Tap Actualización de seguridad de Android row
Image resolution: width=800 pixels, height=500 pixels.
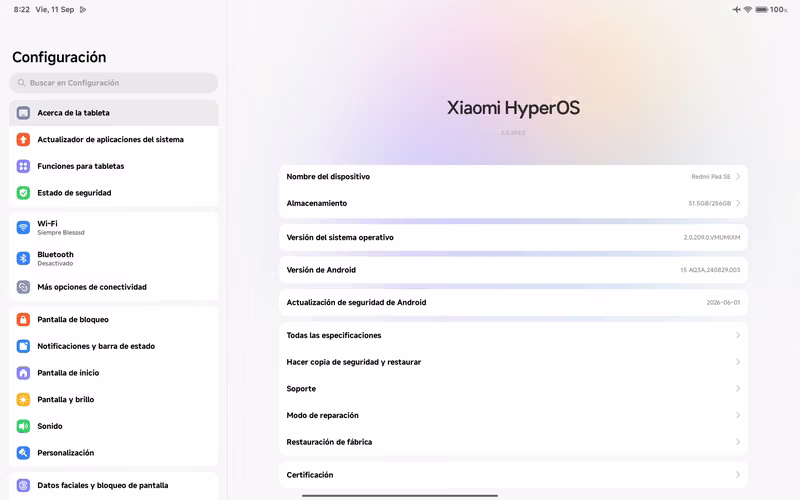pyautogui.click(x=513, y=303)
